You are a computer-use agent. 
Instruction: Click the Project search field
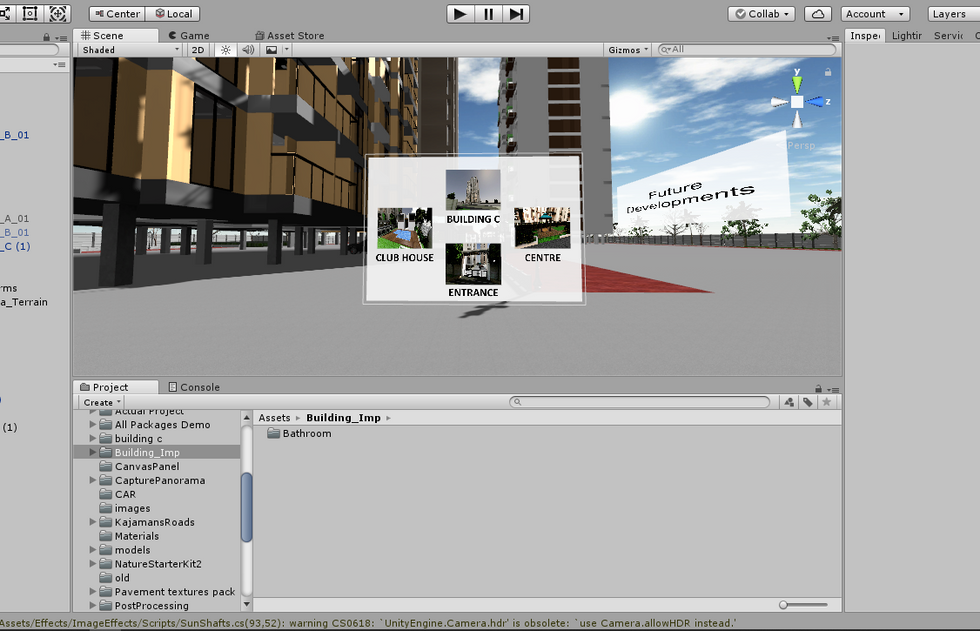(x=640, y=402)
